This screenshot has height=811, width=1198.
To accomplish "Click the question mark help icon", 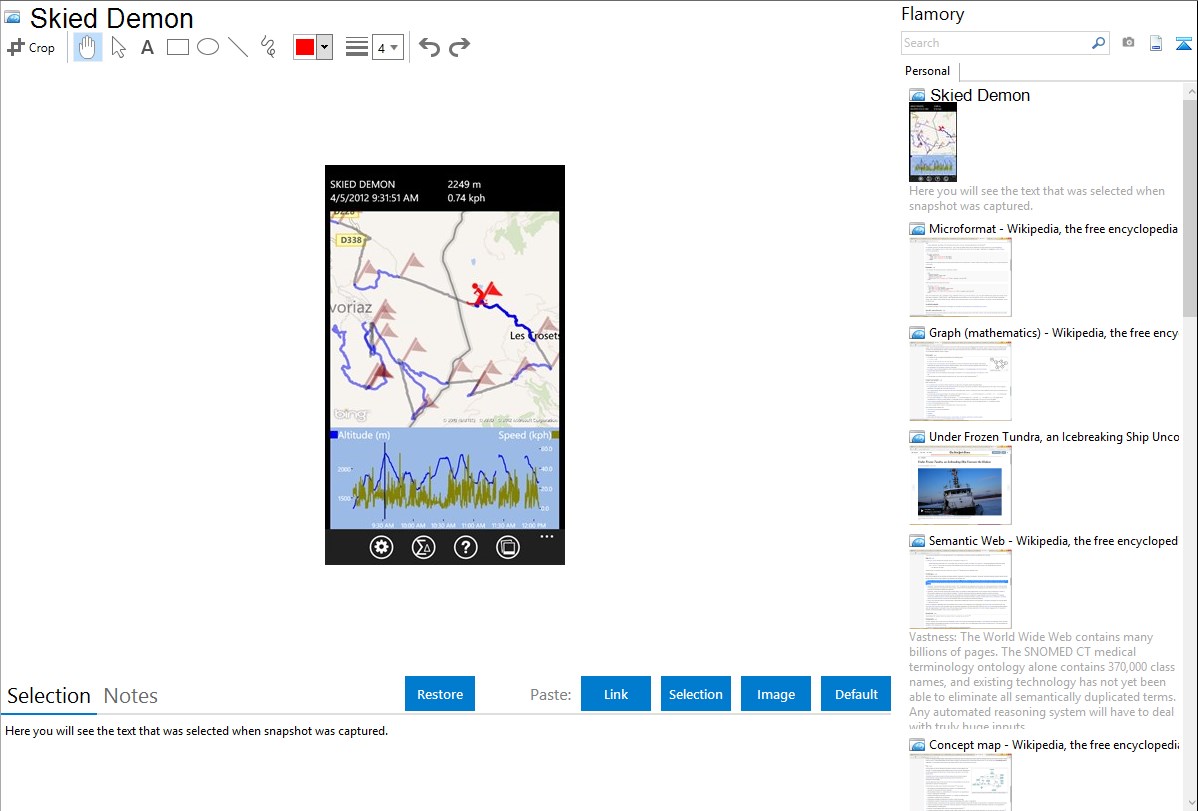I will [465, 547].
